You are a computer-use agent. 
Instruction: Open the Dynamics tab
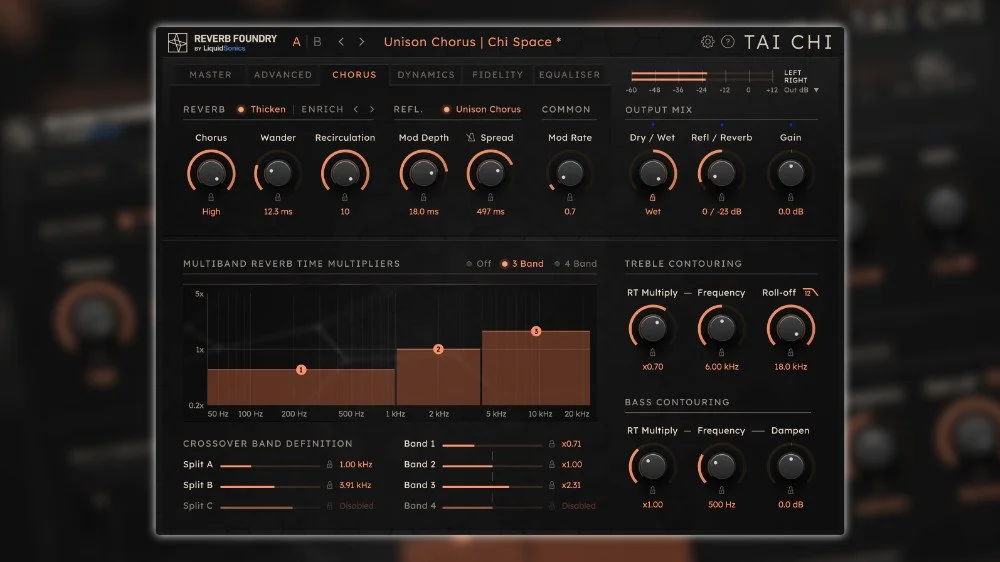[x=426, y=75]
